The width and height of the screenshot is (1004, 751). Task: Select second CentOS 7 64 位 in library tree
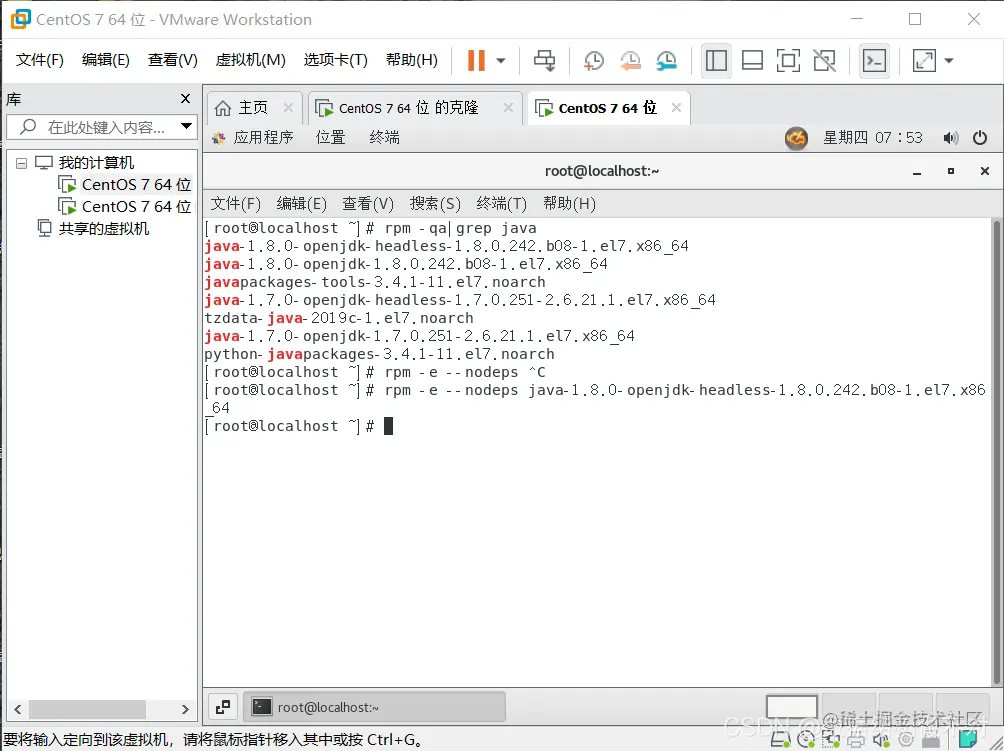pyautogui.click(x=124, y=207)
